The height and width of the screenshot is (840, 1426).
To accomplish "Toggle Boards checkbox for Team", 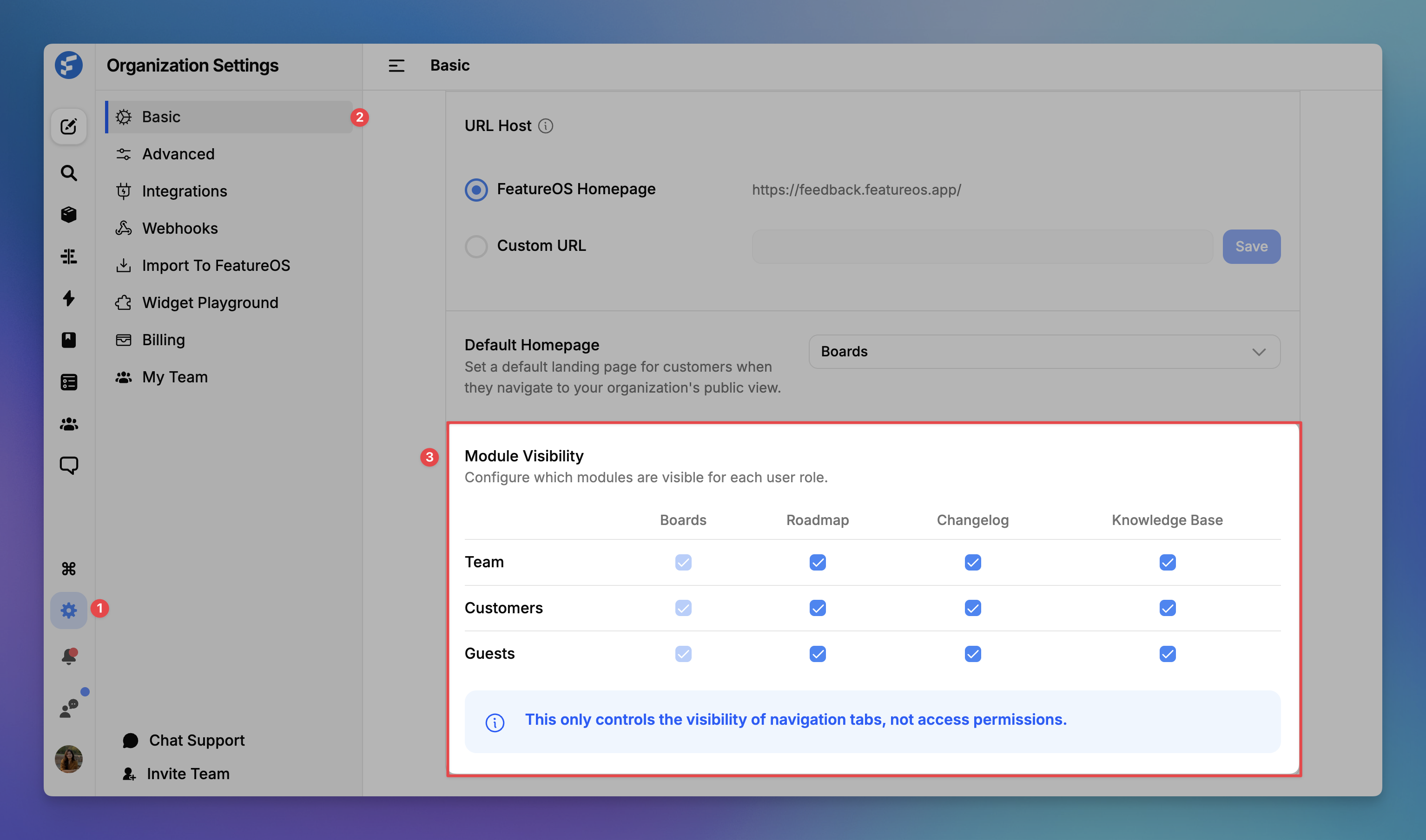I will click(x=683, y=562).
